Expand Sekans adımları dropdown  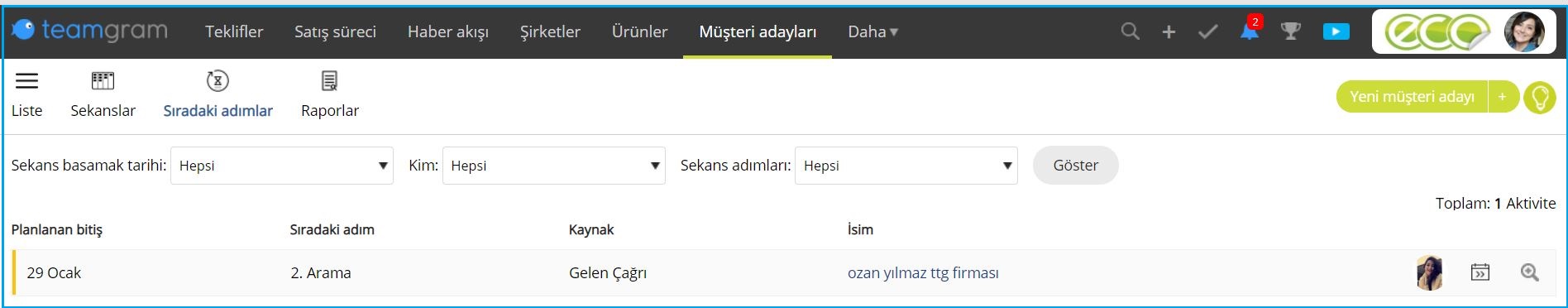[906, 166]
